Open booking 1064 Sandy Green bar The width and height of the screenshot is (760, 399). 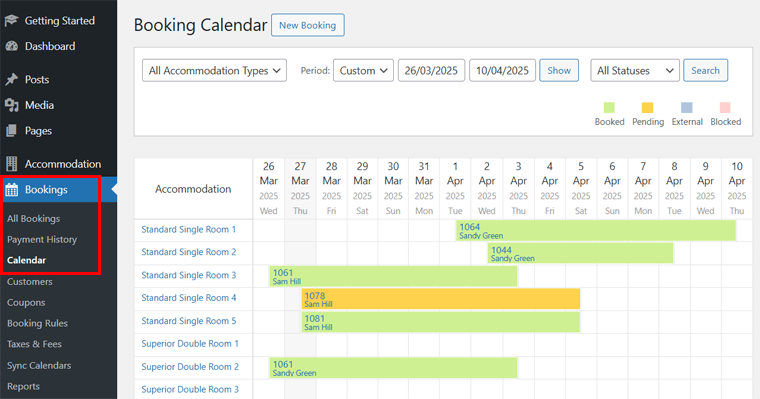(x=596, y=231)
